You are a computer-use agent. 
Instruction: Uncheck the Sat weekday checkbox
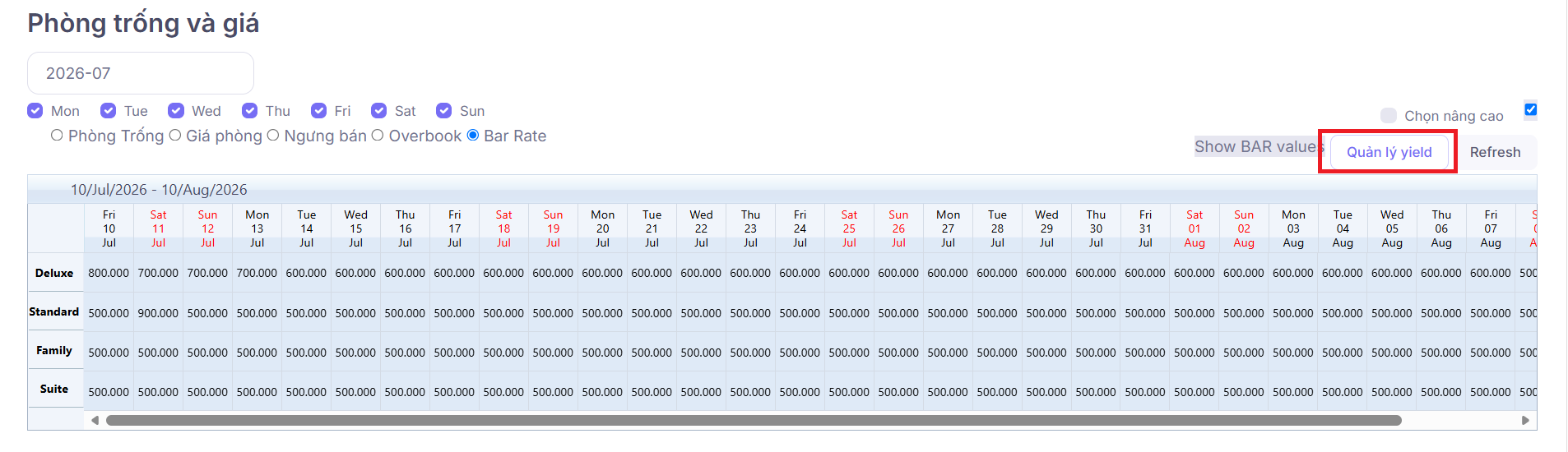click(x=379, y=111)
